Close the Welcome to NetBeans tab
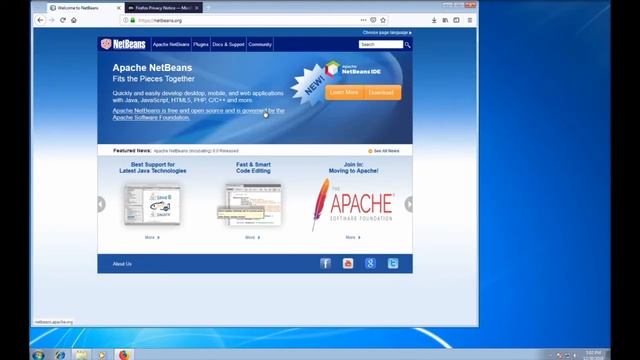This screenshot has height=360, width=640. coord(119,8)
